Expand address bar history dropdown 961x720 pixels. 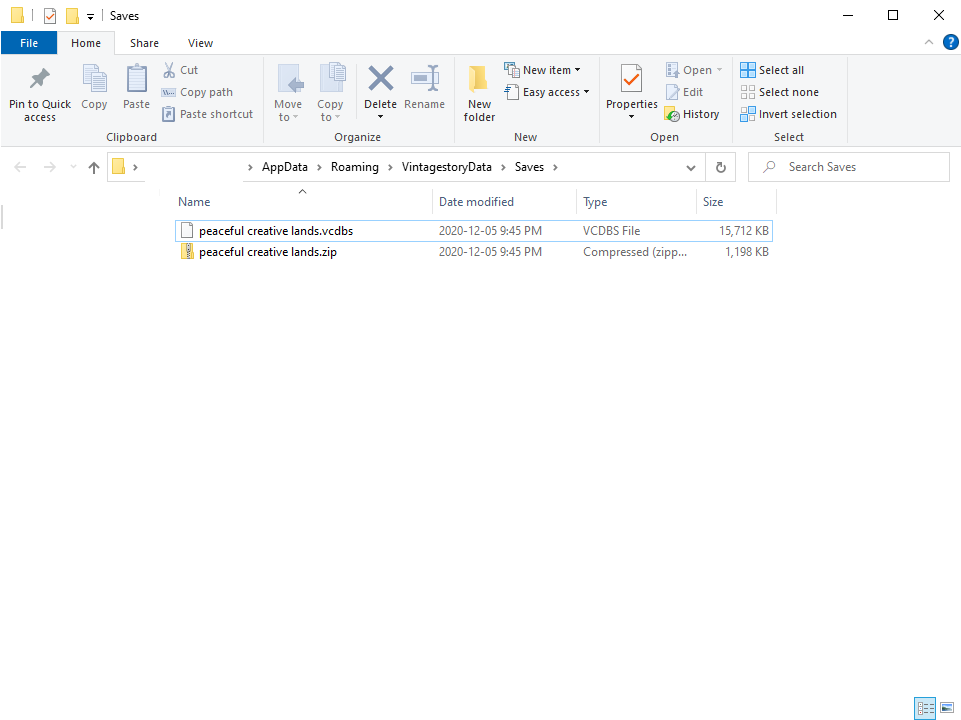tap(691, 167)
